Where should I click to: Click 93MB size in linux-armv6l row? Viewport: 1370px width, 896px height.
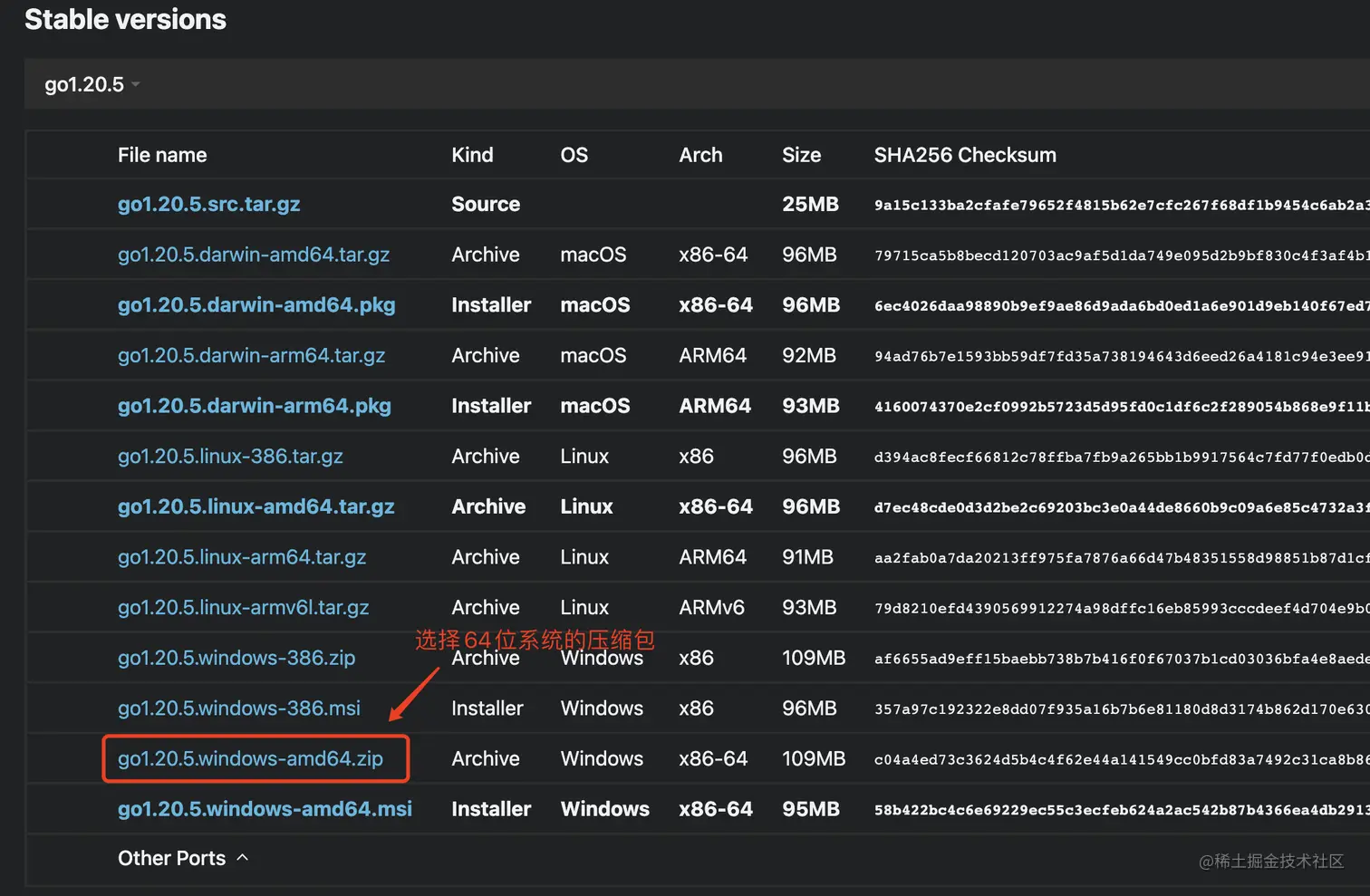click(809, 608)
